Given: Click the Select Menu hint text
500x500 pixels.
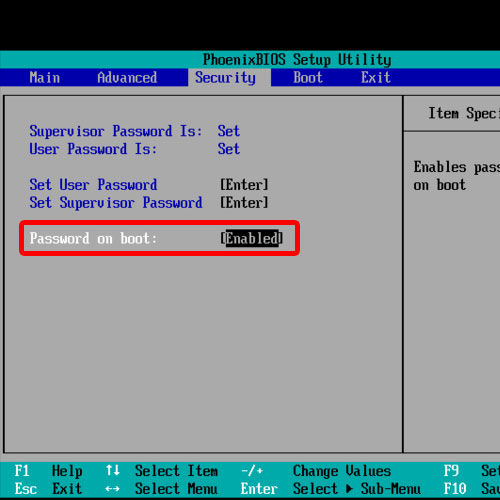Looking at the screenshot, I should click(x=176, y=489).
